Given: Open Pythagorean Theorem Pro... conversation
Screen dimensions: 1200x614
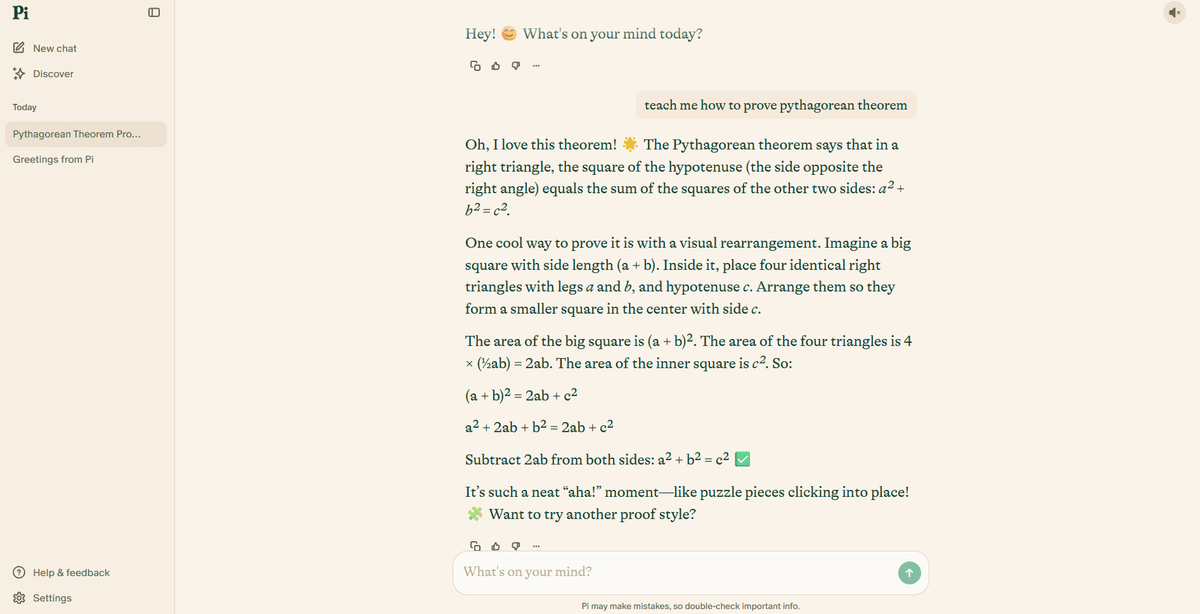Looking at the screenshot, I should (85, 134).
